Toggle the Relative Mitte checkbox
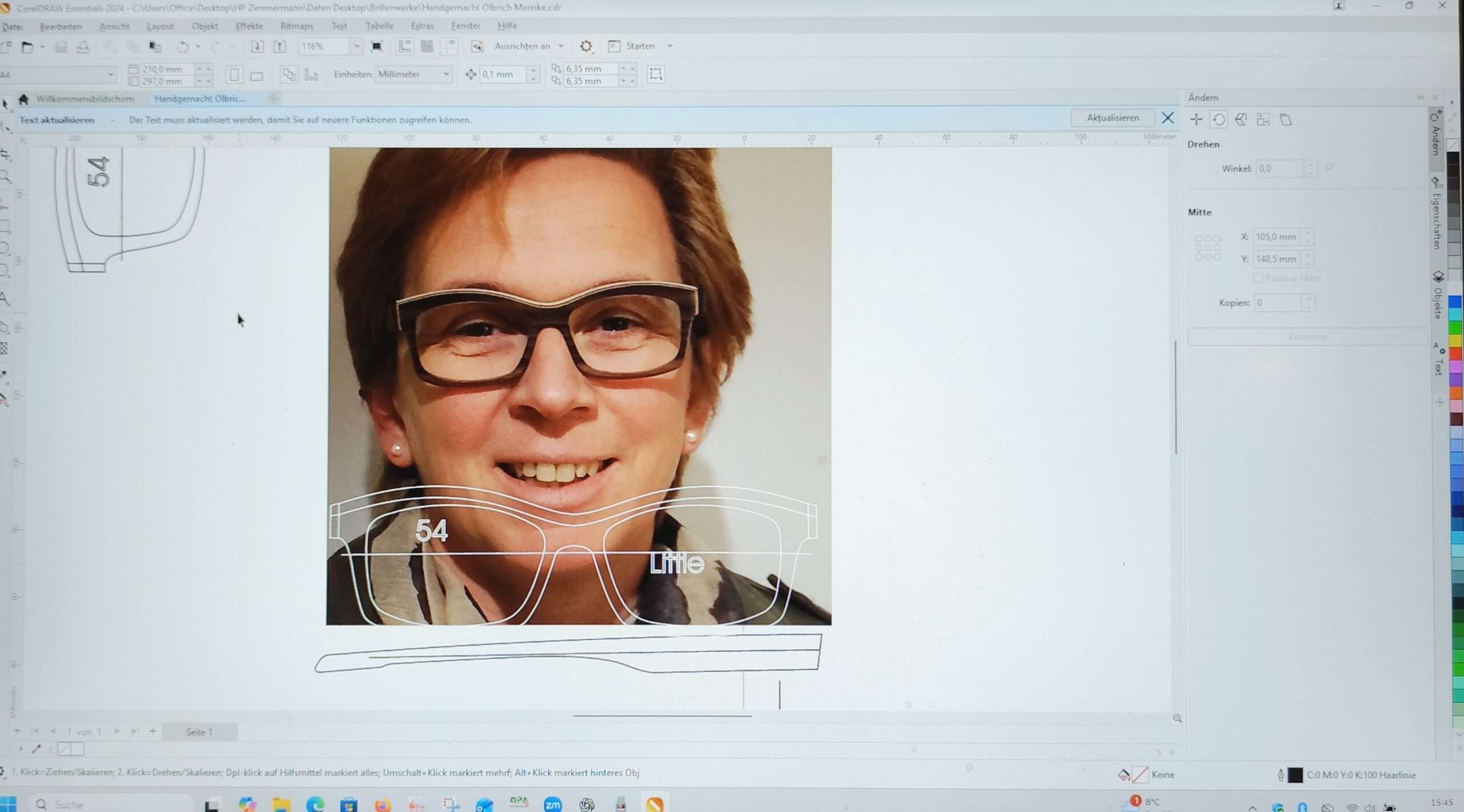 point(1258,278)
